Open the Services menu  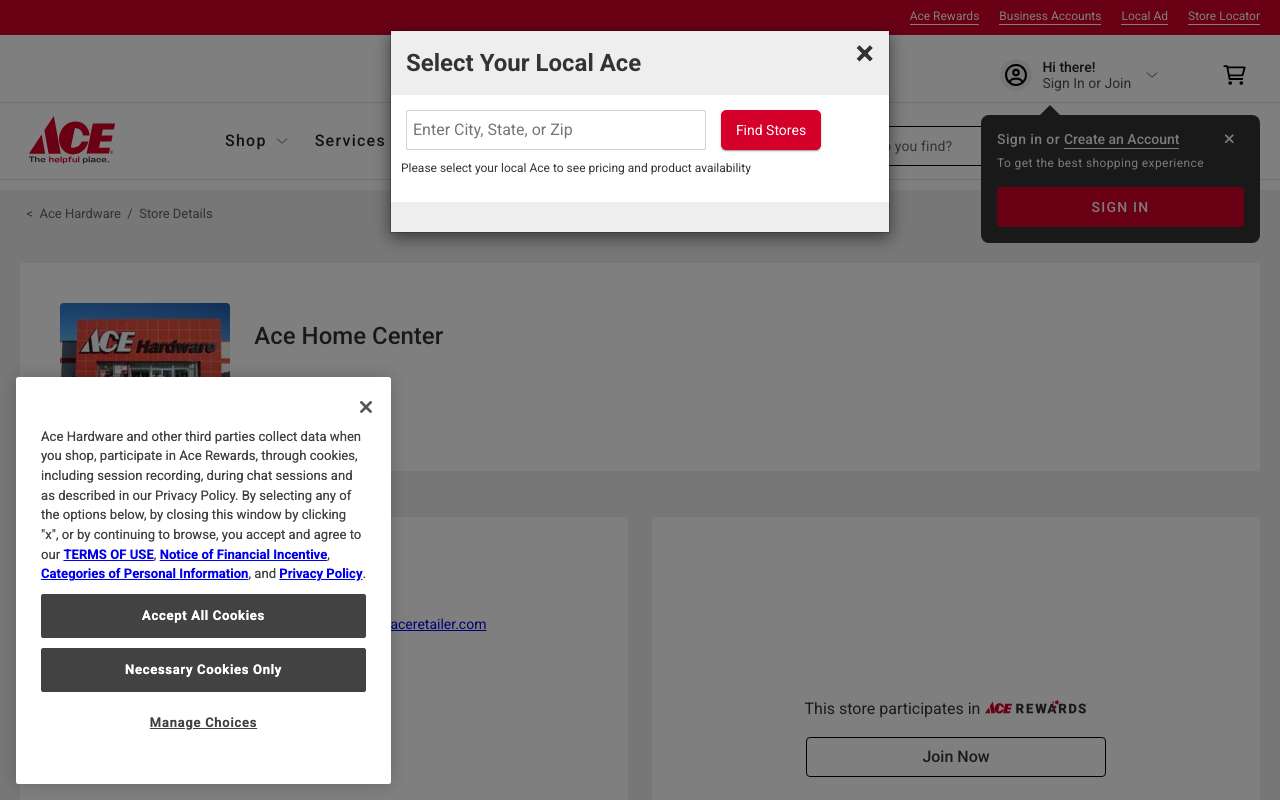(x=350, y=141)
